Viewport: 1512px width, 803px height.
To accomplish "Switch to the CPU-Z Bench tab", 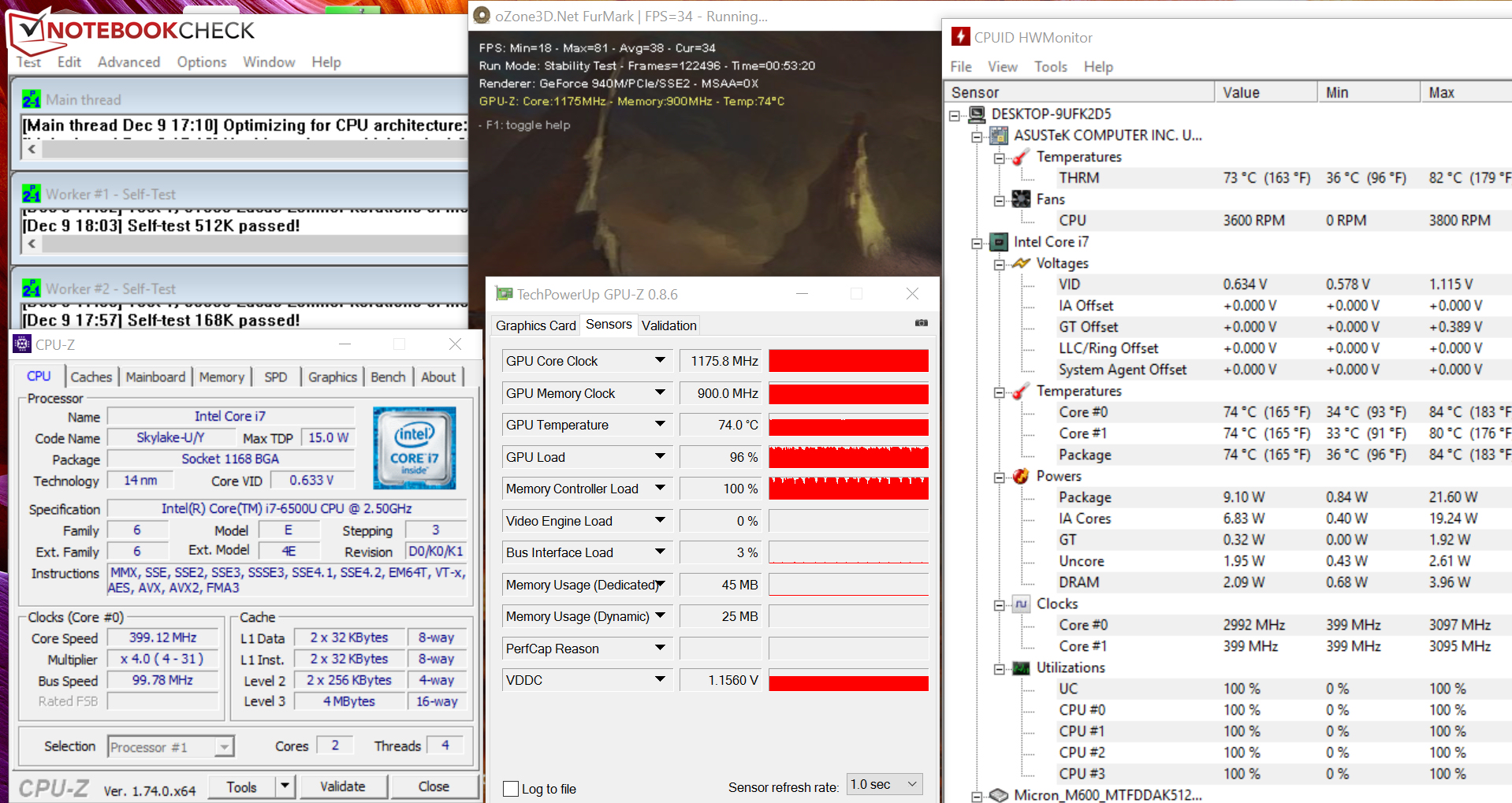I will (x=388, y=377).
